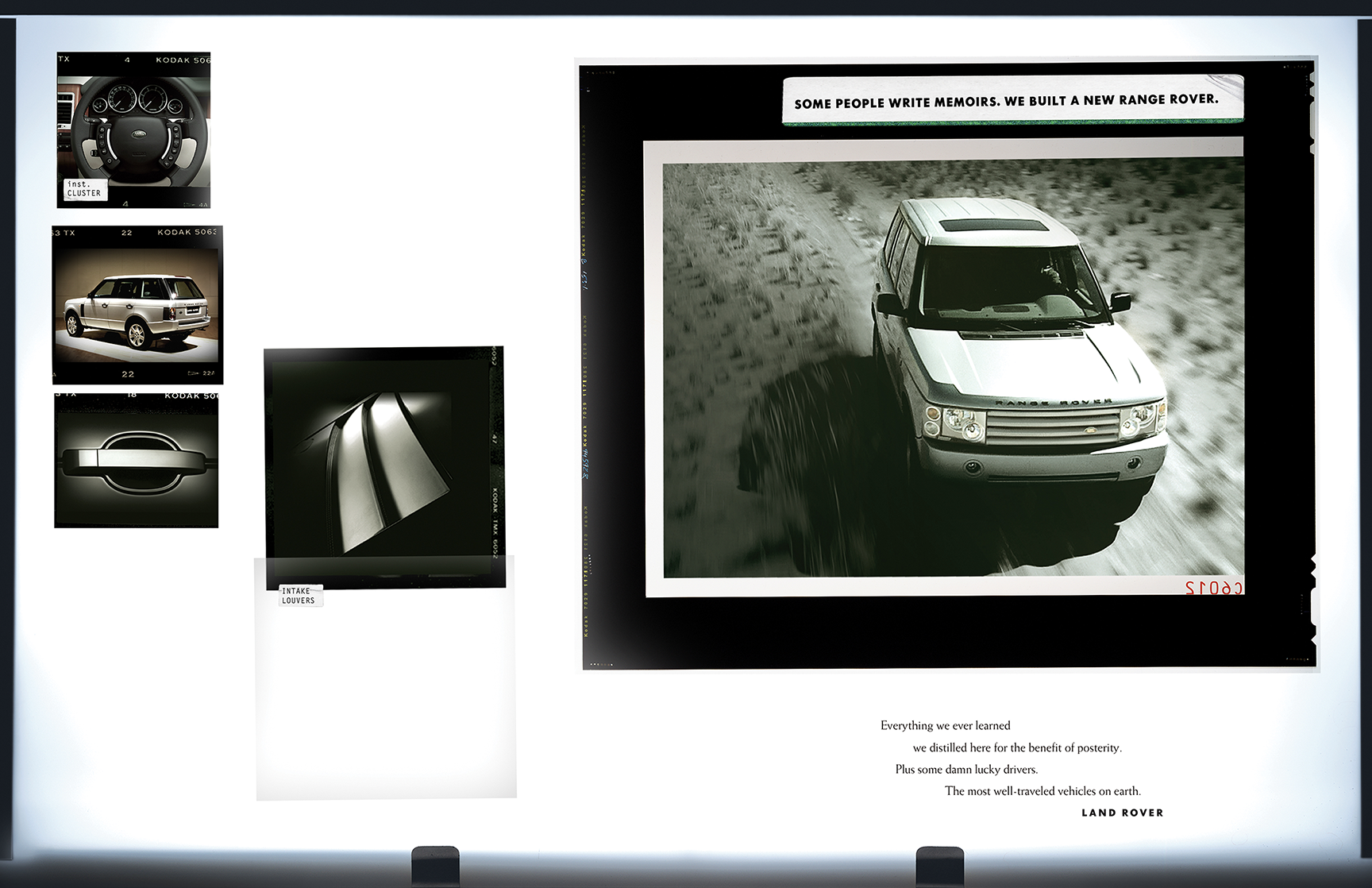Click "The most well-traveled vehicles on earth."
Image resolution: width=1372 pixels, height=888 pixels.
coord(1042,791)
